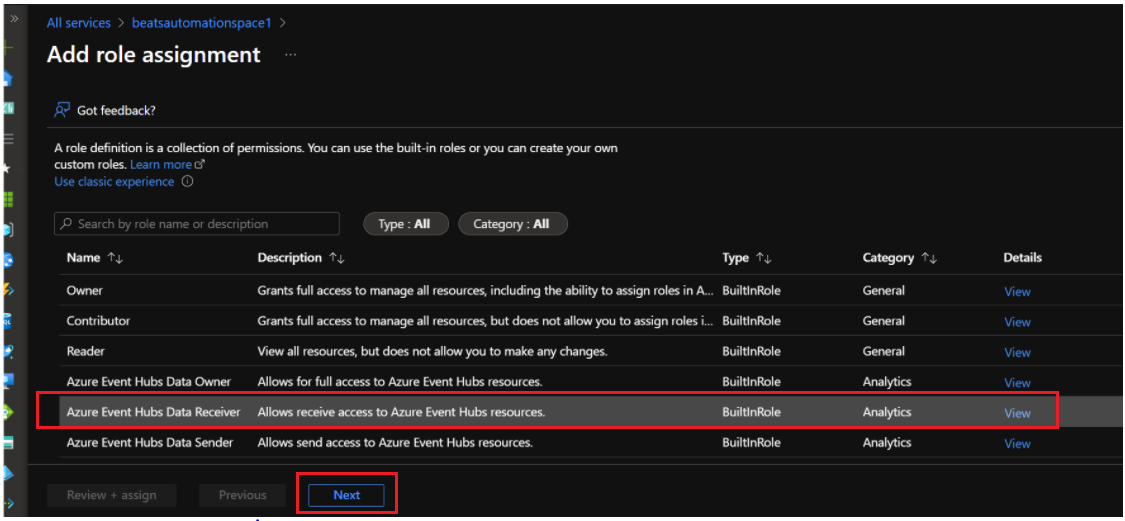Go to All services breadcrumb
The width and height of the screenshot is (1125, 521).
(x=78, y=22)
